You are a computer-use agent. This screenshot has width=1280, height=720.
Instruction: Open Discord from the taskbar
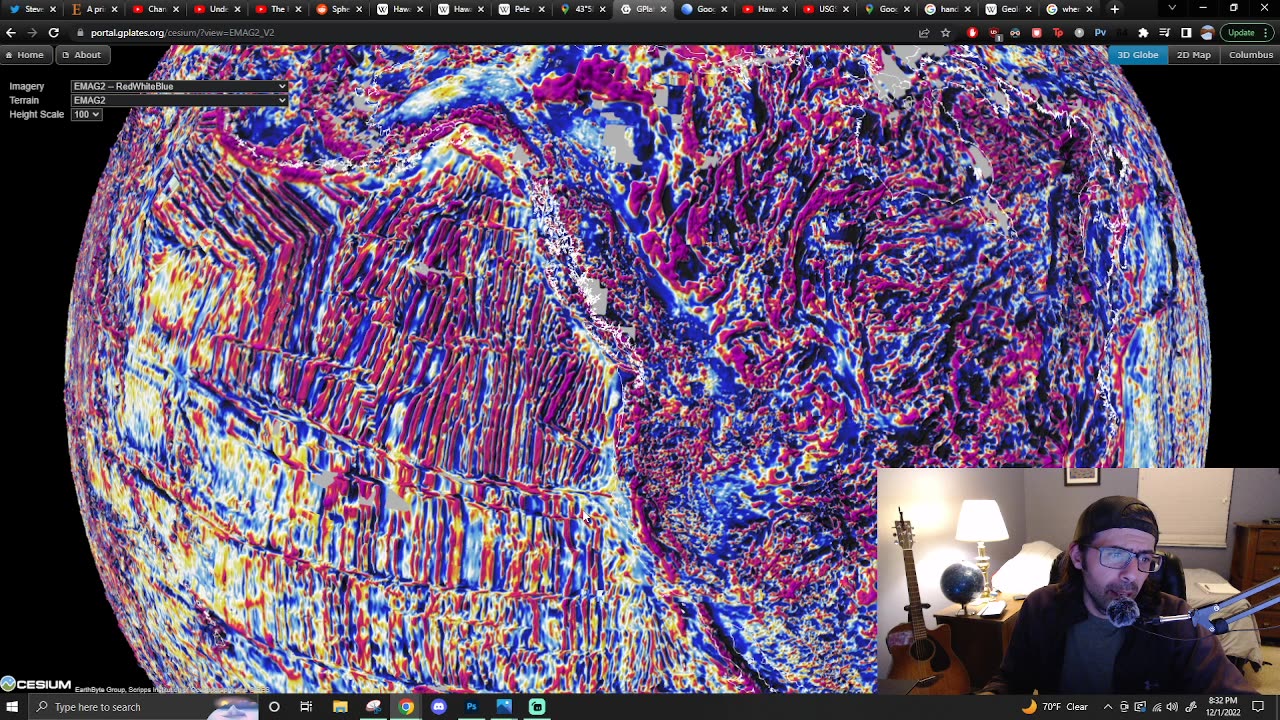439,707
